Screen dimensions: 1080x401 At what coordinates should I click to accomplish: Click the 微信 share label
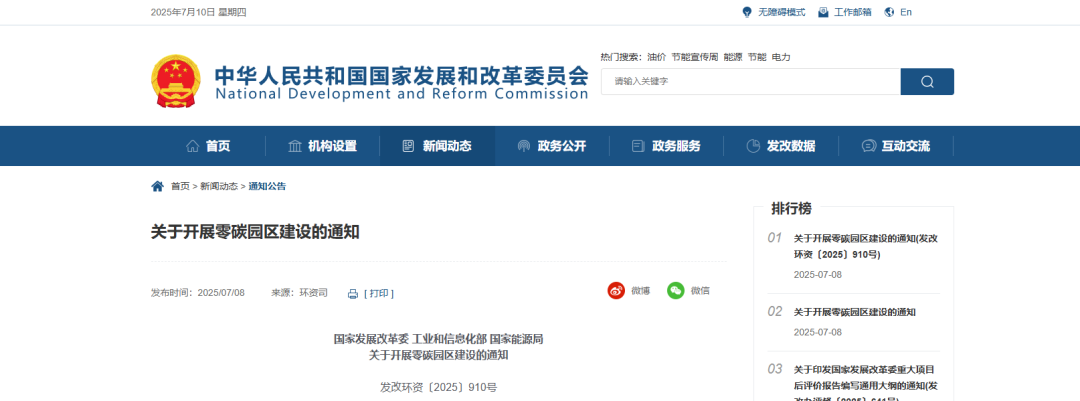pos(700,291)
